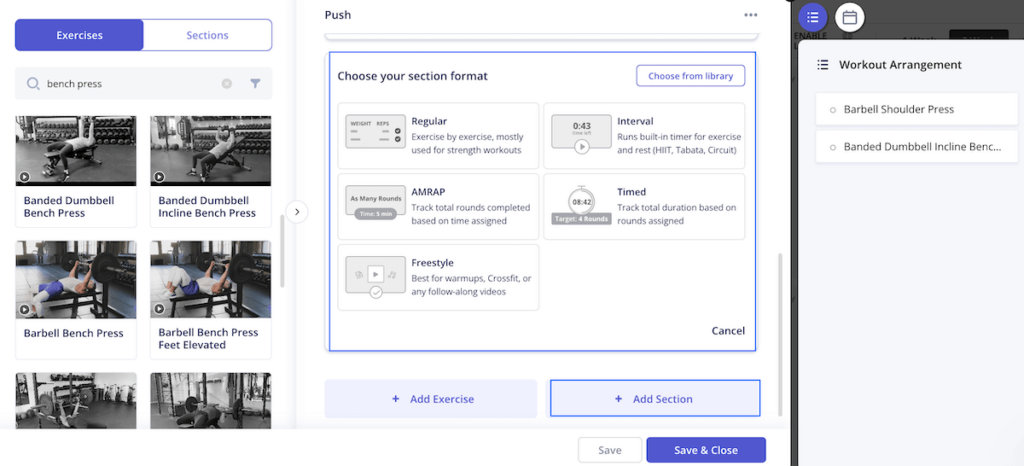Open the calendar view icon
Image resolution: width=1024 pixels, height=466 pixels.
pos(849,17)
